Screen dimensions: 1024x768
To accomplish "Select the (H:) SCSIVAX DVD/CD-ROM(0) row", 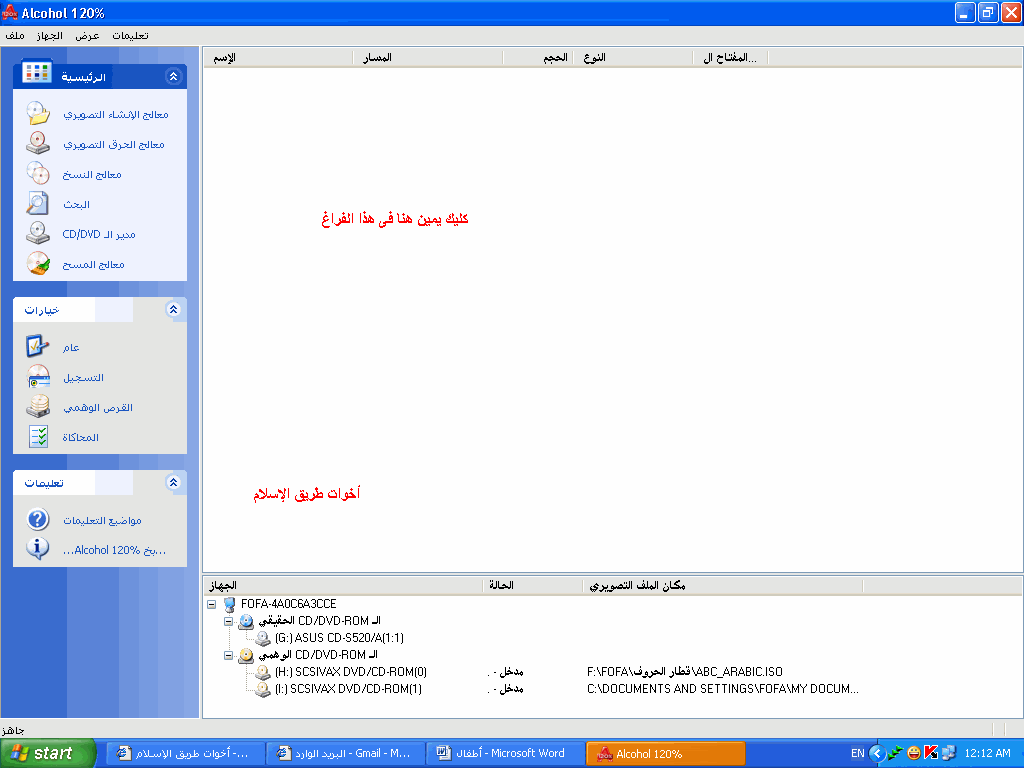I will click(351, 672).
